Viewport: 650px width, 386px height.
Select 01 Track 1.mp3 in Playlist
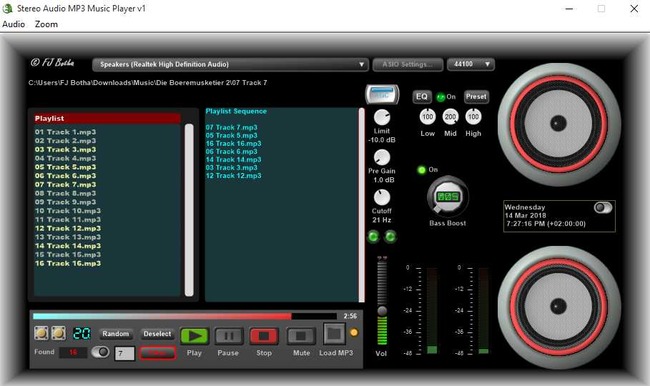pyautogui.click(x=65, y=132)
